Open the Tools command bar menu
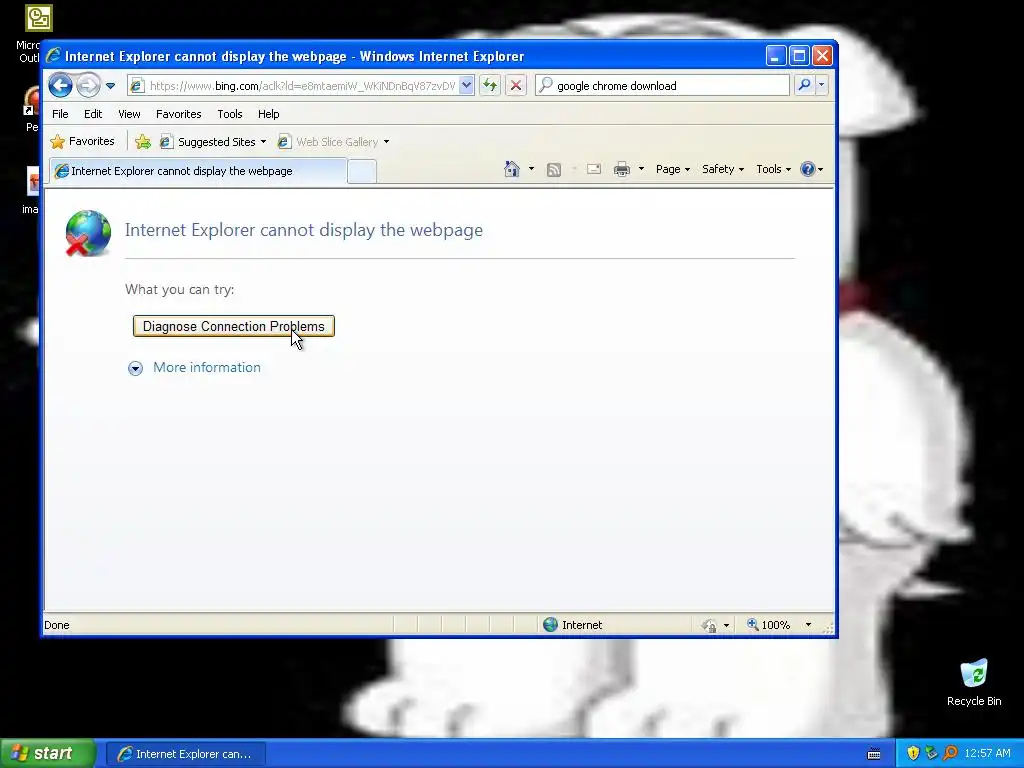The width and height of the screenshot is (1024, 768). click(x=773, y=169)
